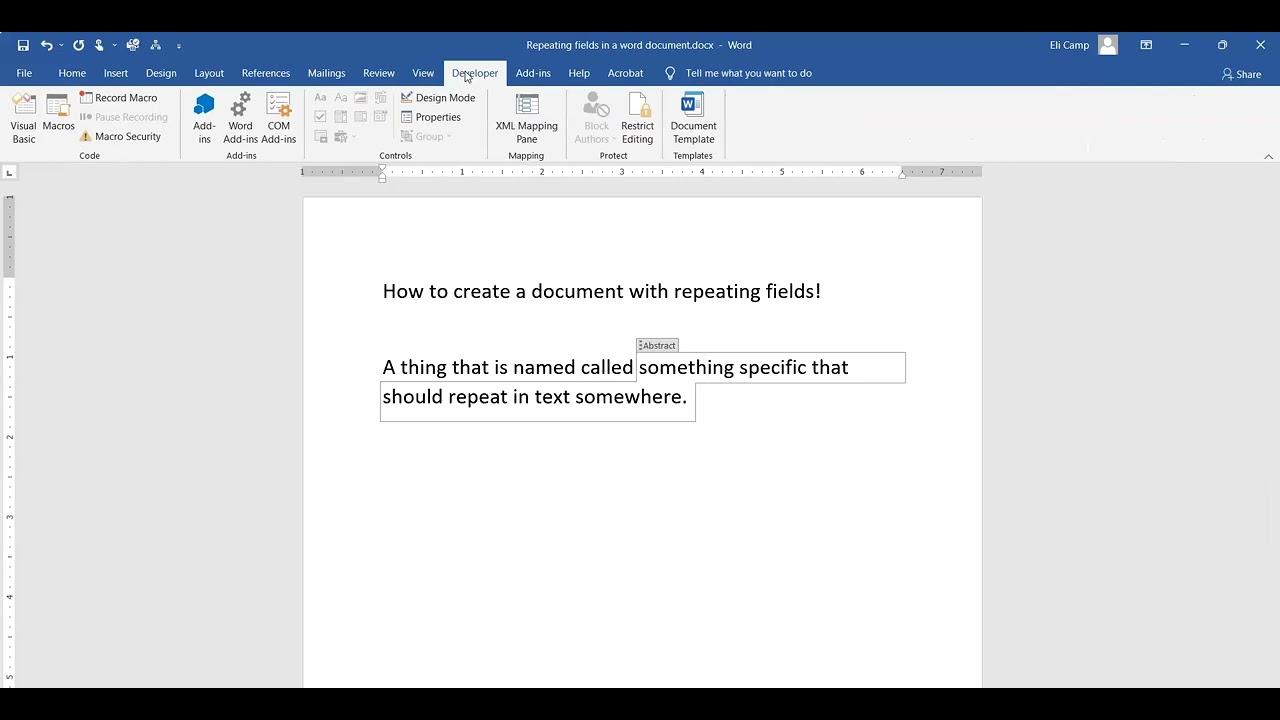Click the tab stop selector beside the ruler
The image size is (1280, 720).
coord(9,173)
